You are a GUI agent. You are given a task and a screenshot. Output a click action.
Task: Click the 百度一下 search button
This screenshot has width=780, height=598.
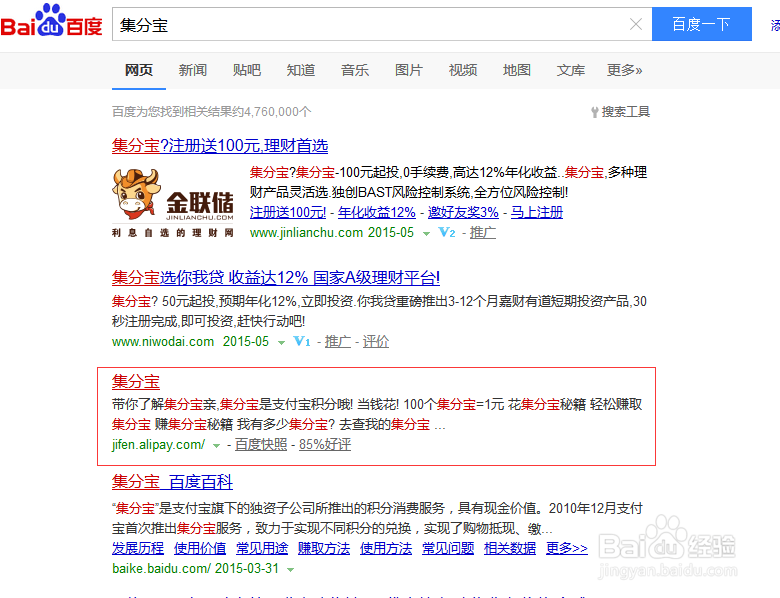701,24
